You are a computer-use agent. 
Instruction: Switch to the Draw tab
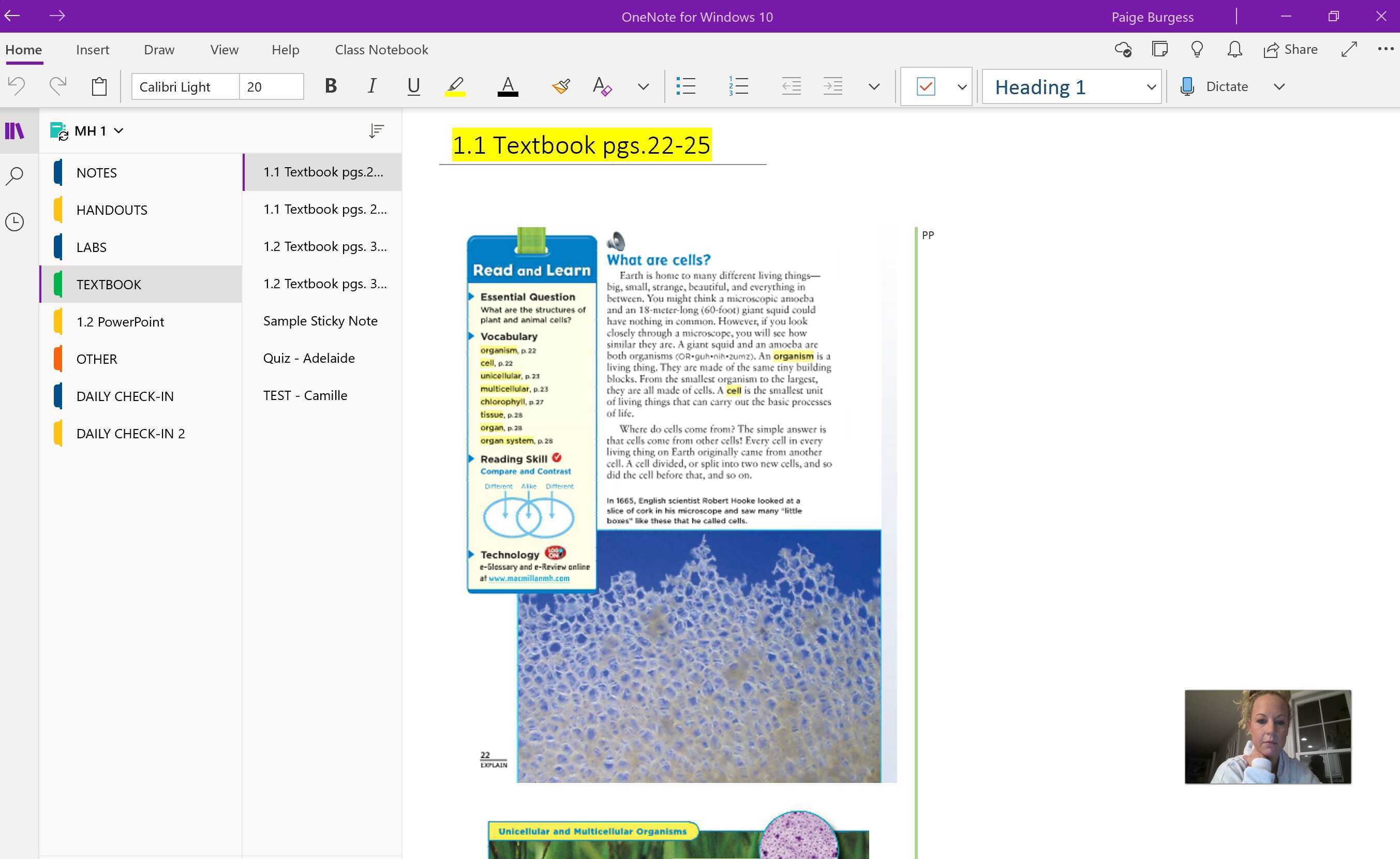[x=159, y=50]
